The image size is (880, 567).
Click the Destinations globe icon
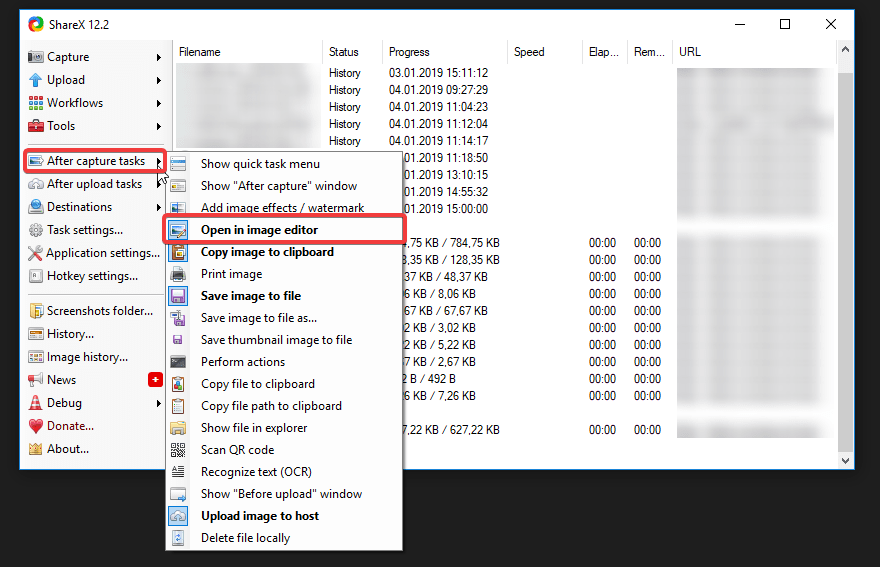point(36,207)
